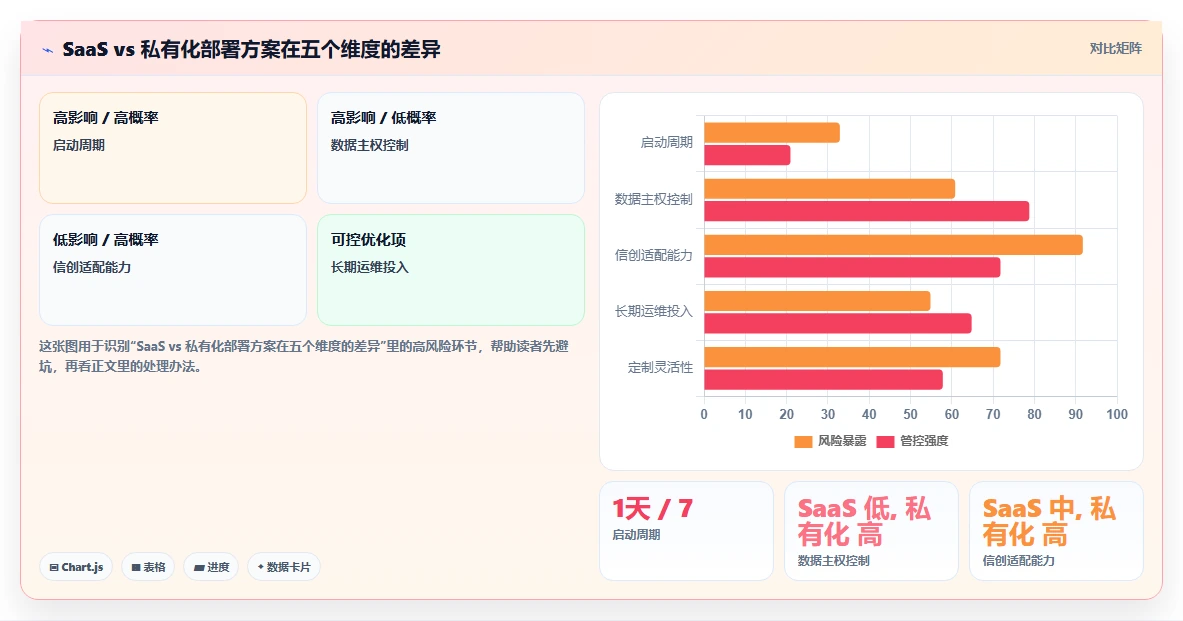Click the orange 长期运维投入 bar
Screen dimensions: 1183x621
click(817, 301)
